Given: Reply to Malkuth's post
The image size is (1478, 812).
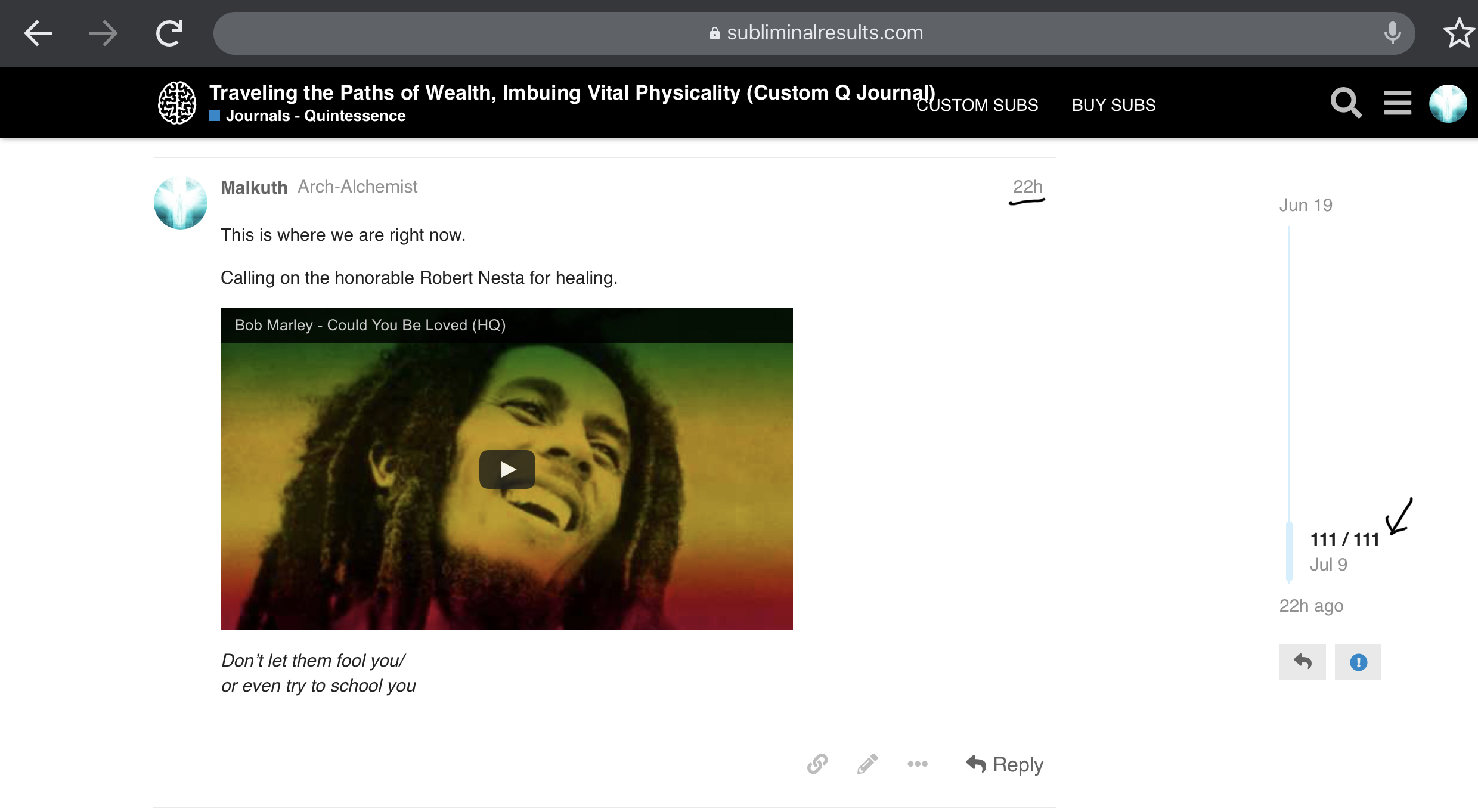Looking at the screenshot, I should pyautogui.click(x=1005, y=764).
